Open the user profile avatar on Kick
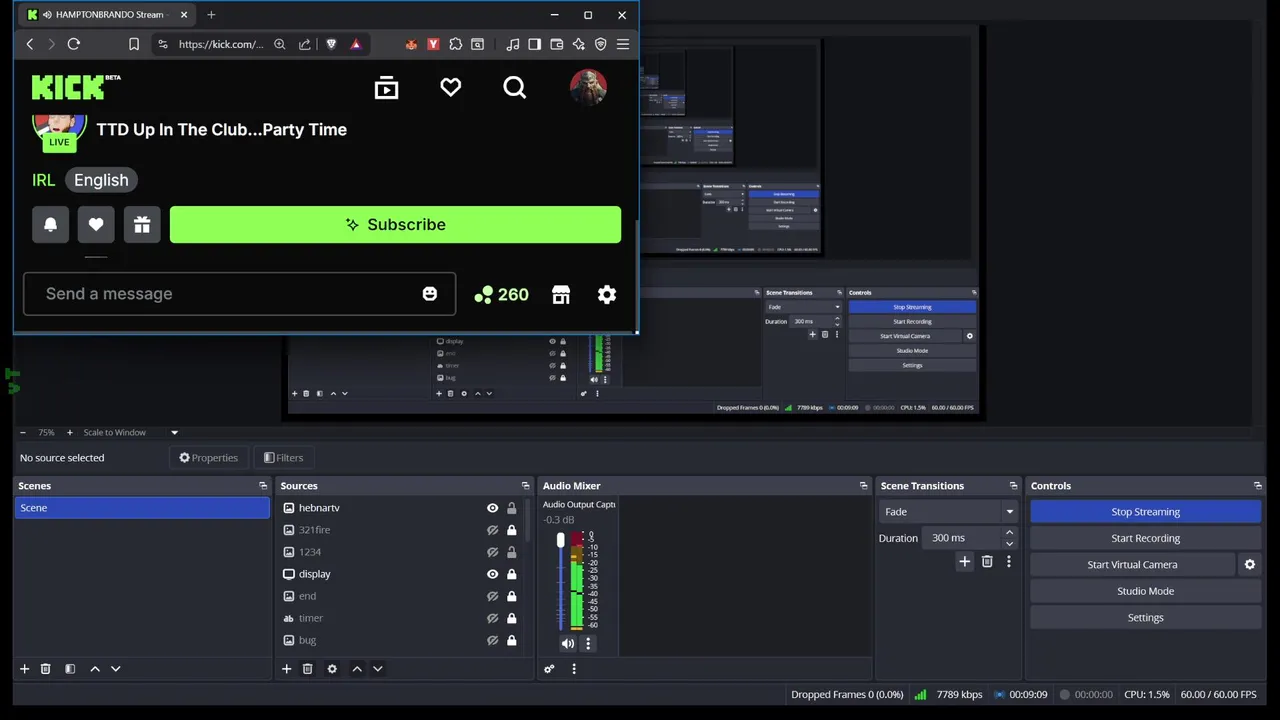 588,87
